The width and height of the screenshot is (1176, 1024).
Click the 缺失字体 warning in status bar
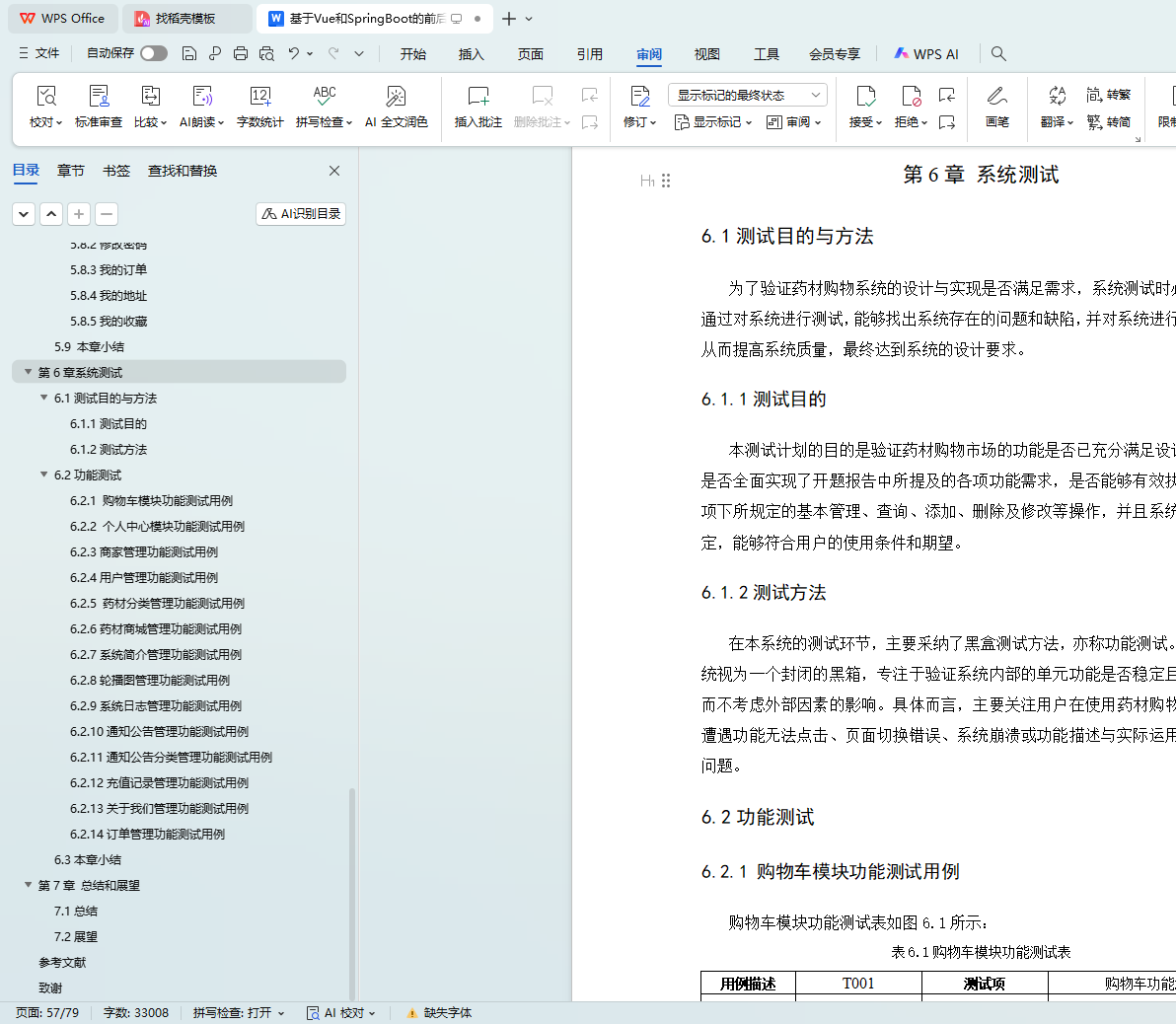pyautogui.click(x=439, y=1013)
